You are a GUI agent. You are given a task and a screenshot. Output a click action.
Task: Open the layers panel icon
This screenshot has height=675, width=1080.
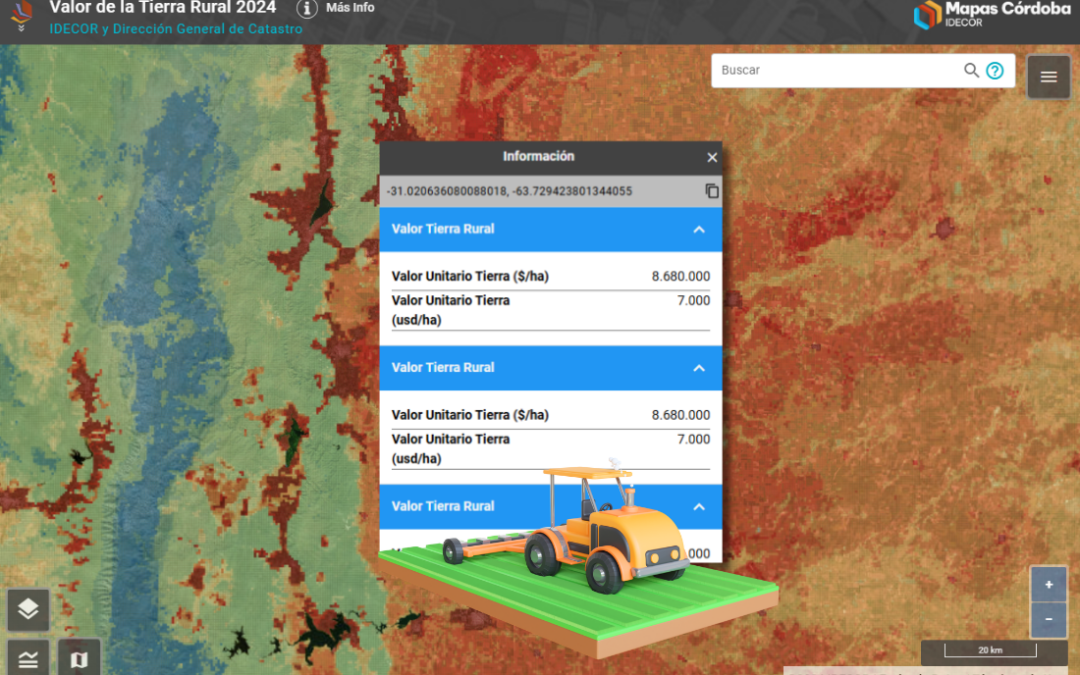pos(28,610)
